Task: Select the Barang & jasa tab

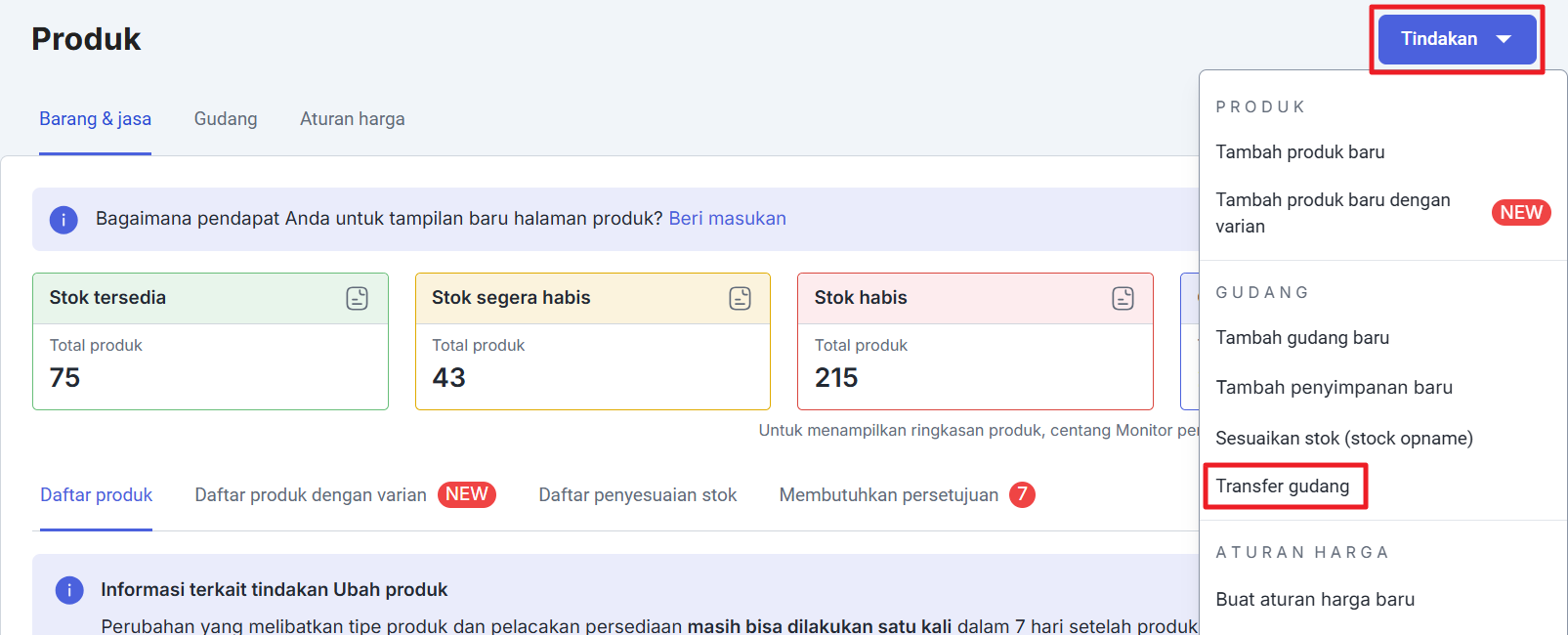Action: [95, 119]
